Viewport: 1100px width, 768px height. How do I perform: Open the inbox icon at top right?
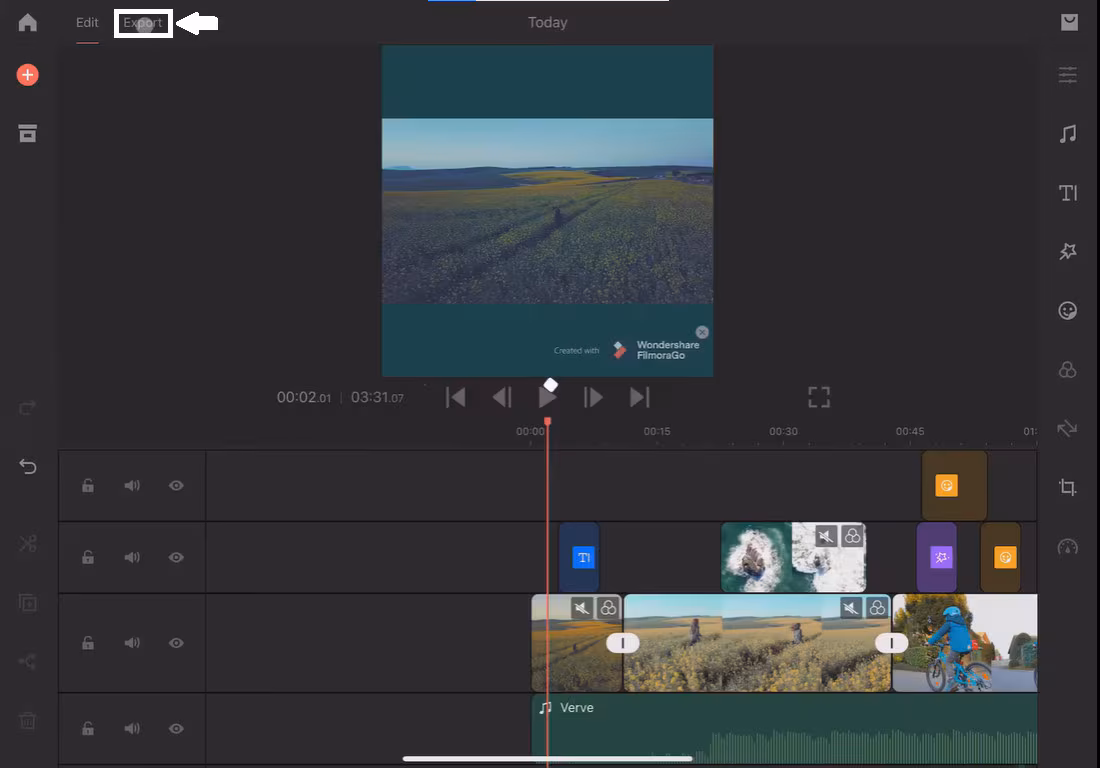coord(1069,22)
